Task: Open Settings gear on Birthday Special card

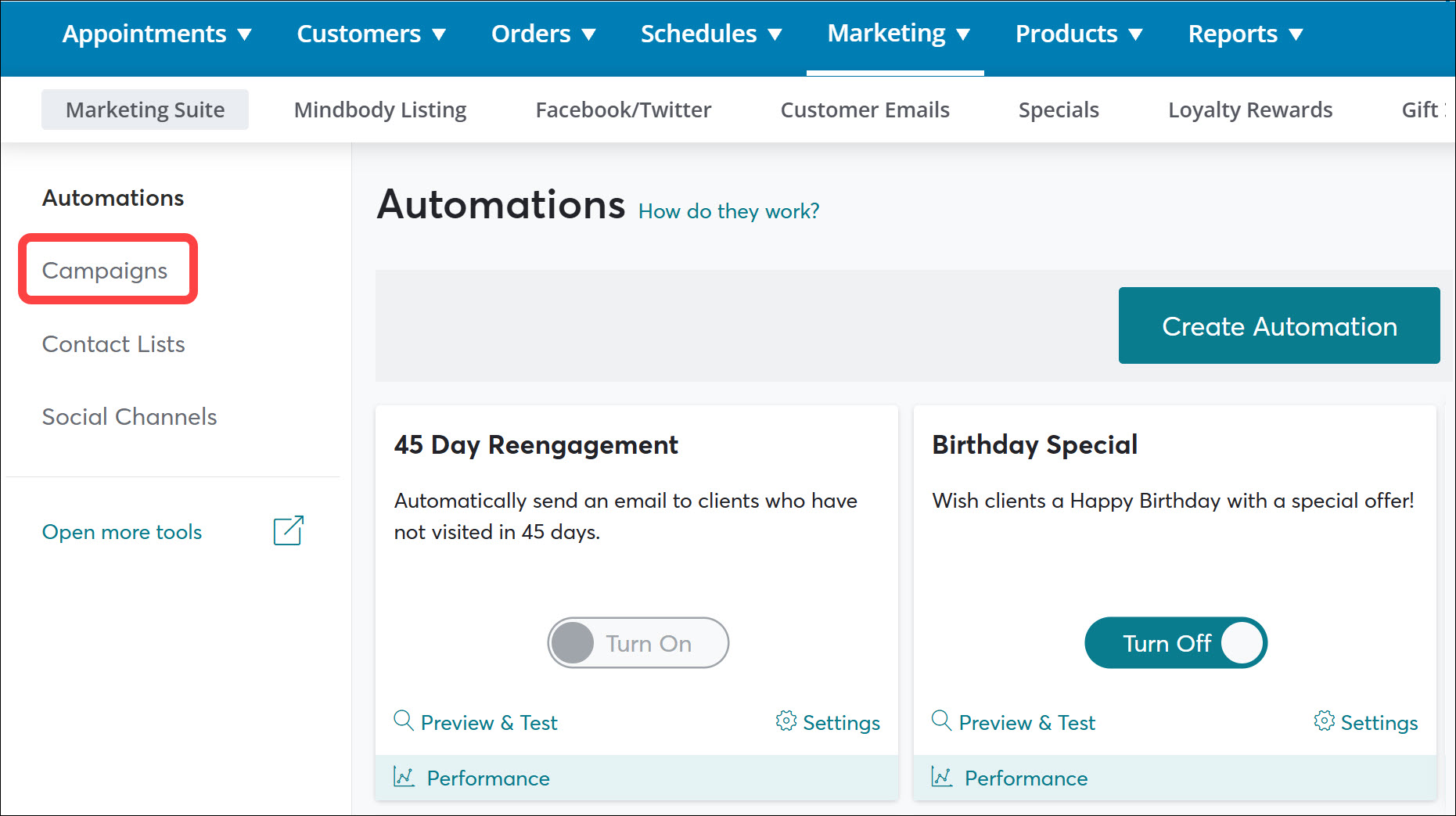Action: click(1365, 722)
